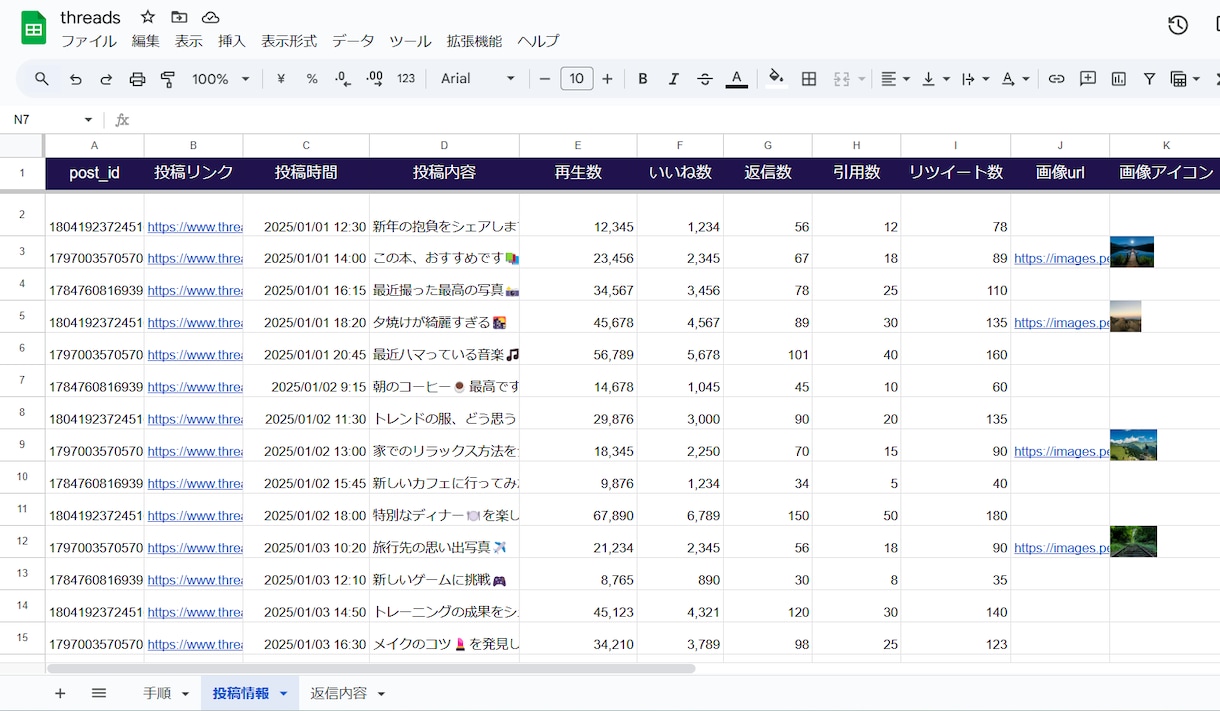Select thumbnail image in row 5
Viewport: 1220px width, 711px height.
[x=1125, y=316]
